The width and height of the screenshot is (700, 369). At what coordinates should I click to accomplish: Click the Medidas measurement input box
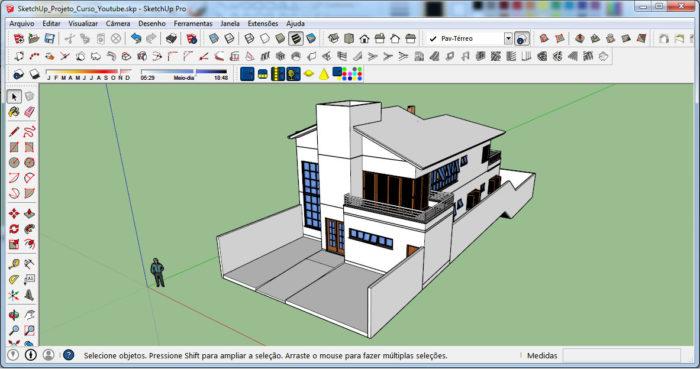point(621,356)
